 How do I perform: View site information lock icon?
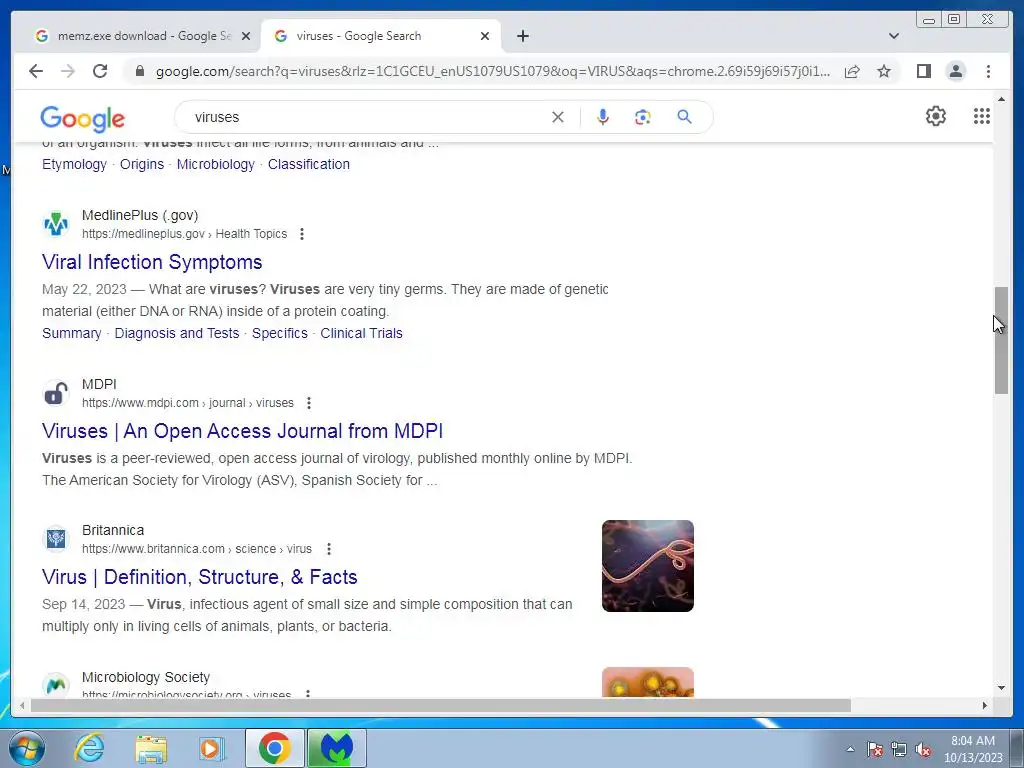point(139,71)
